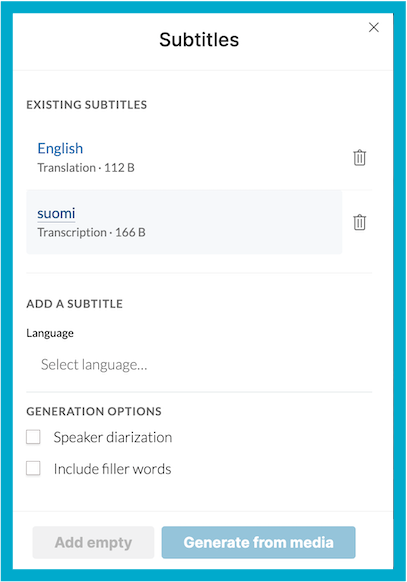
Task: Click the Transcription 166 B details text
Action: [x=91, y=232]
